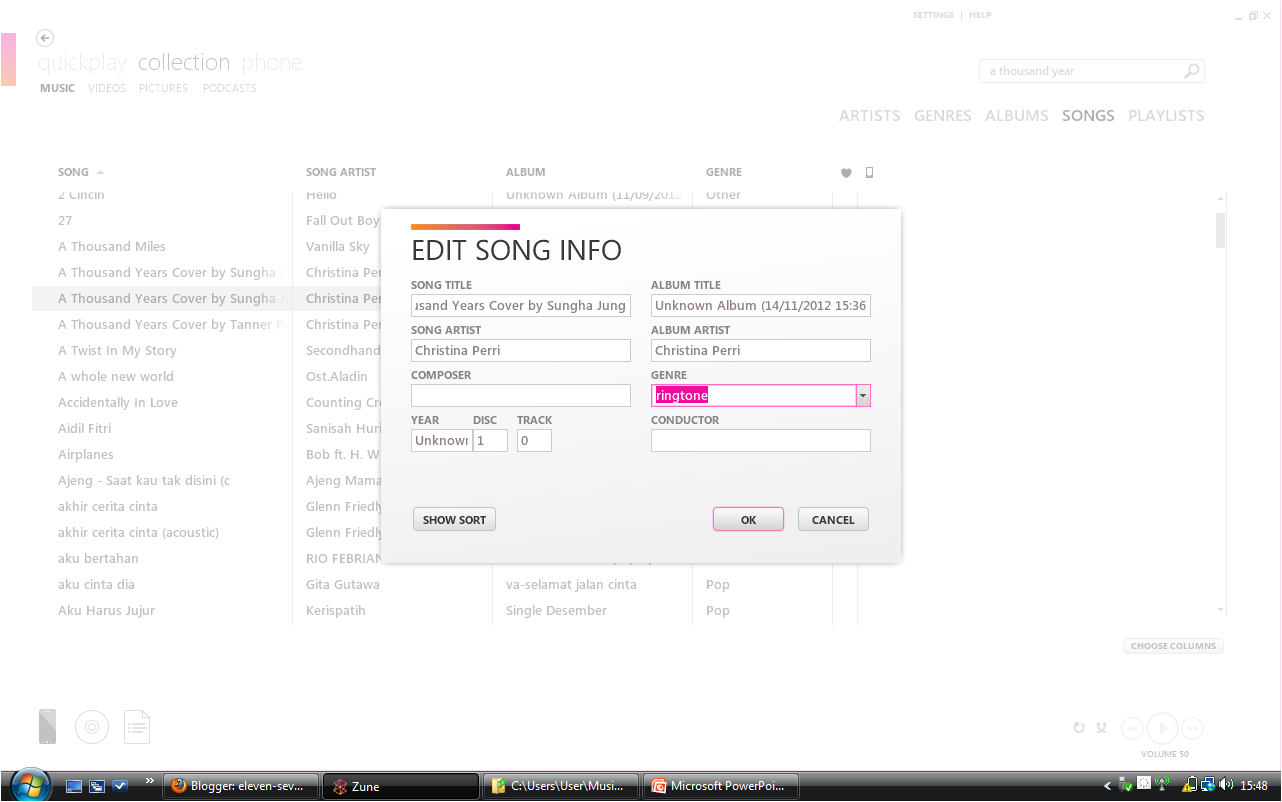Switch to Microsoft PowerPoint taskbar button
Viewport: 1282px width, 802px height.
pyautogui.click(x=722, y=786)
